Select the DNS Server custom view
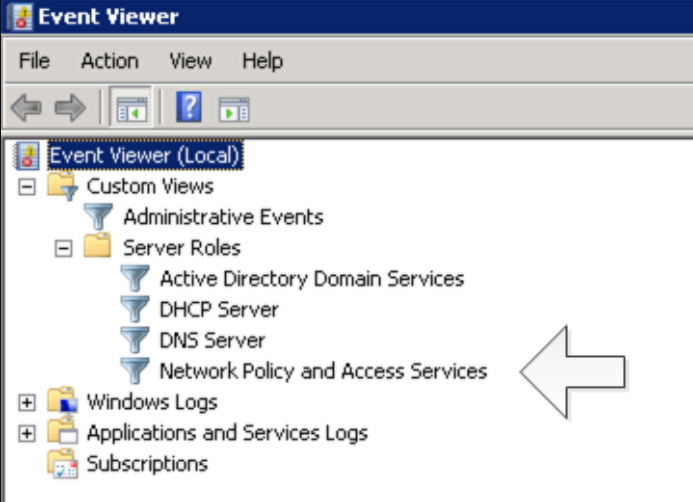The height and width of the screenshot is (502, 693). click(x=212, y=341)
